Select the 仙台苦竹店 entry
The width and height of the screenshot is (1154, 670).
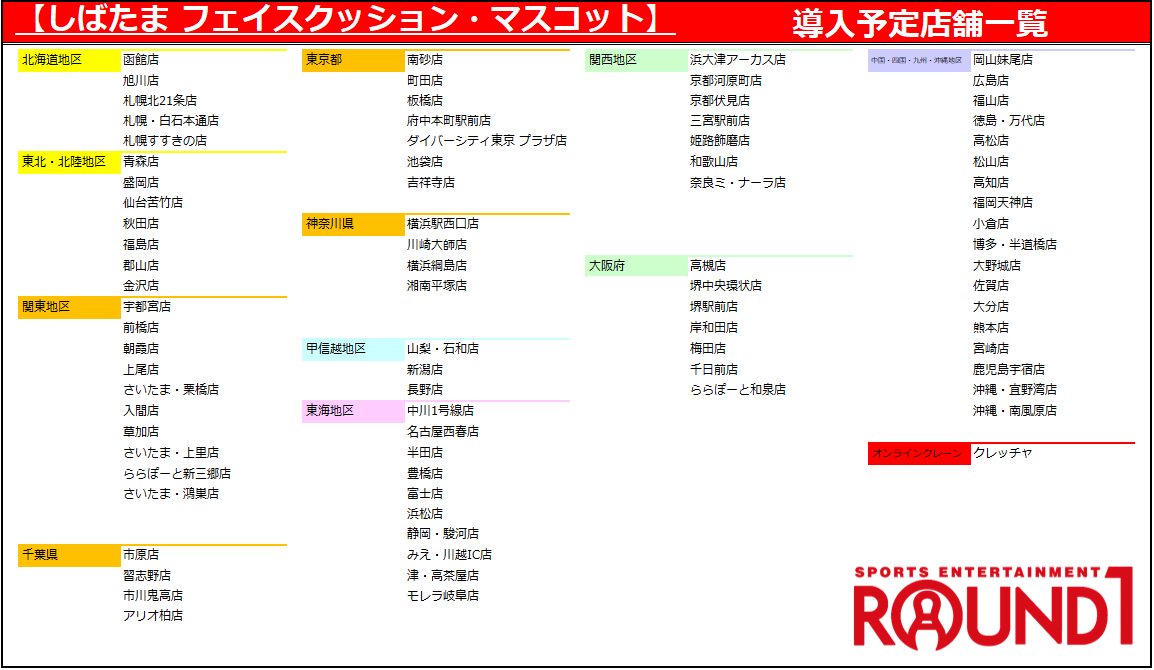pyautogui.click(x=153, y=202)
